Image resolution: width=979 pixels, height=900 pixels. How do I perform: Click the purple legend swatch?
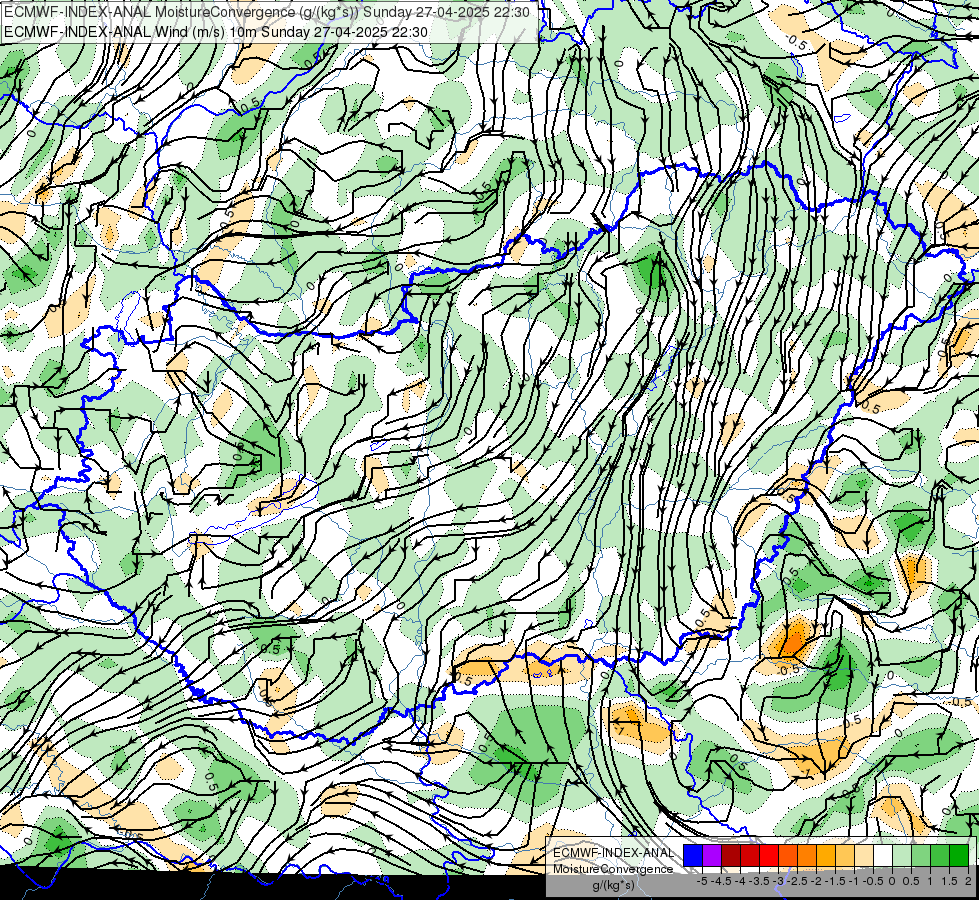(712, 855)
